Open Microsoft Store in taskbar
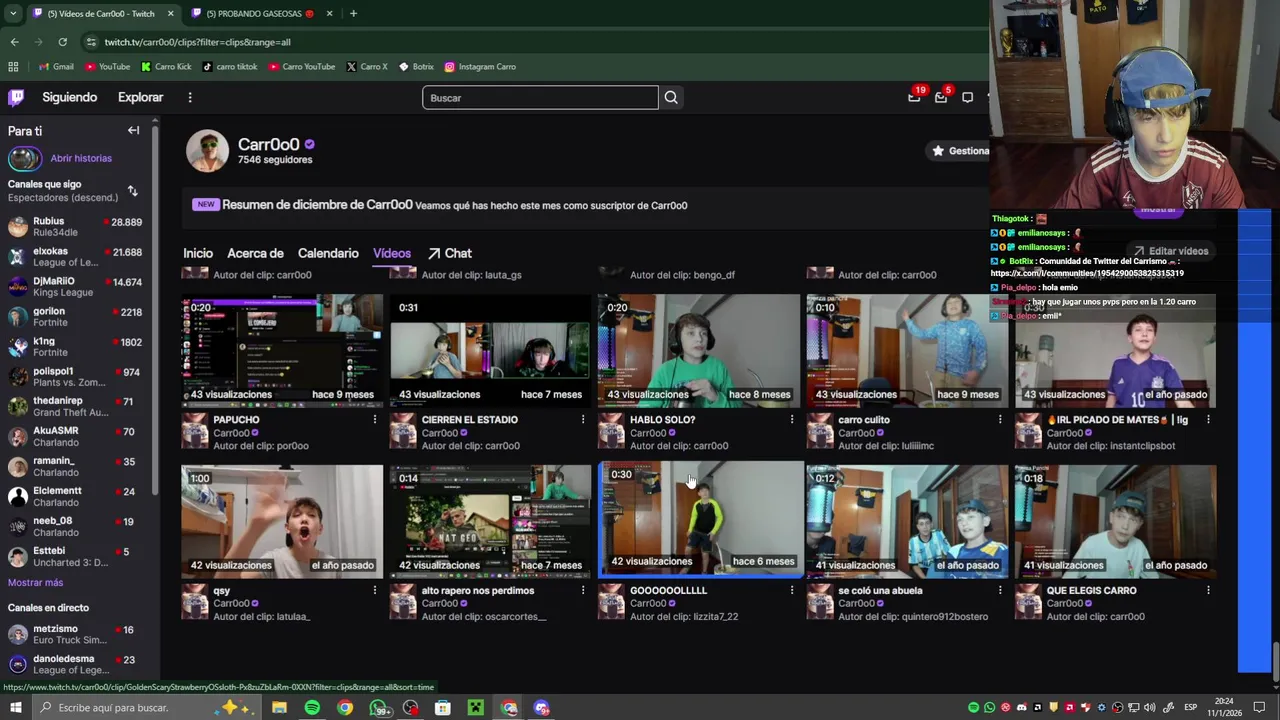Screen dimensions: 1280x720 coord(443,708)
